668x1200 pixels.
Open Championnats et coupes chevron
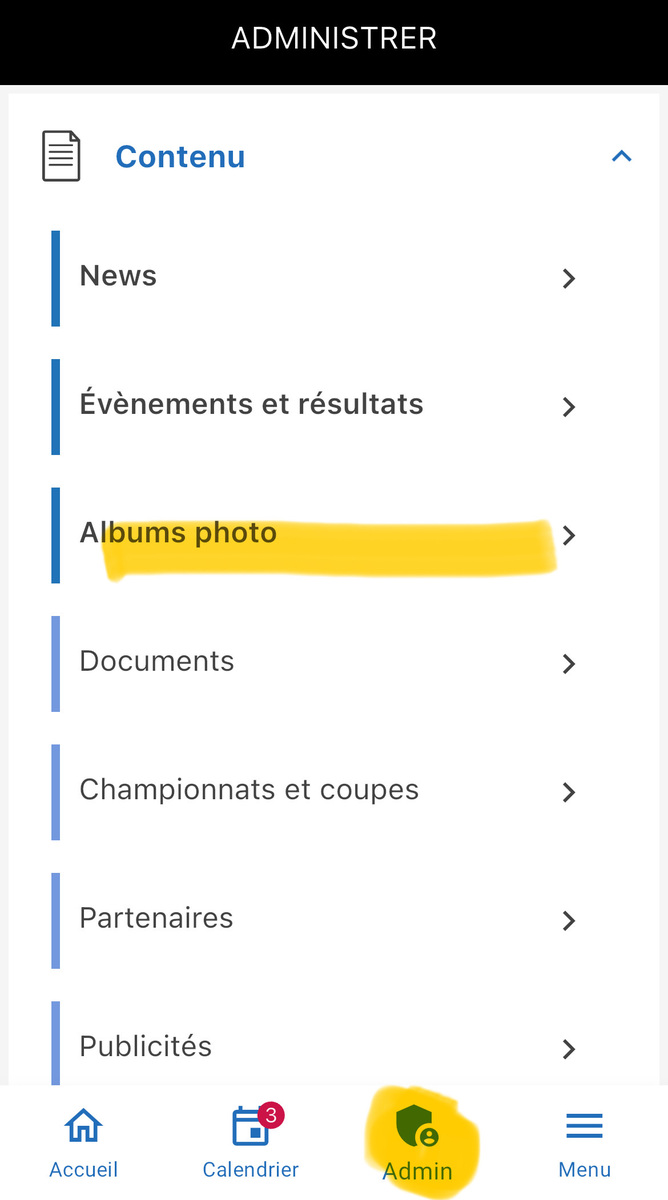[x=569, y=792]
